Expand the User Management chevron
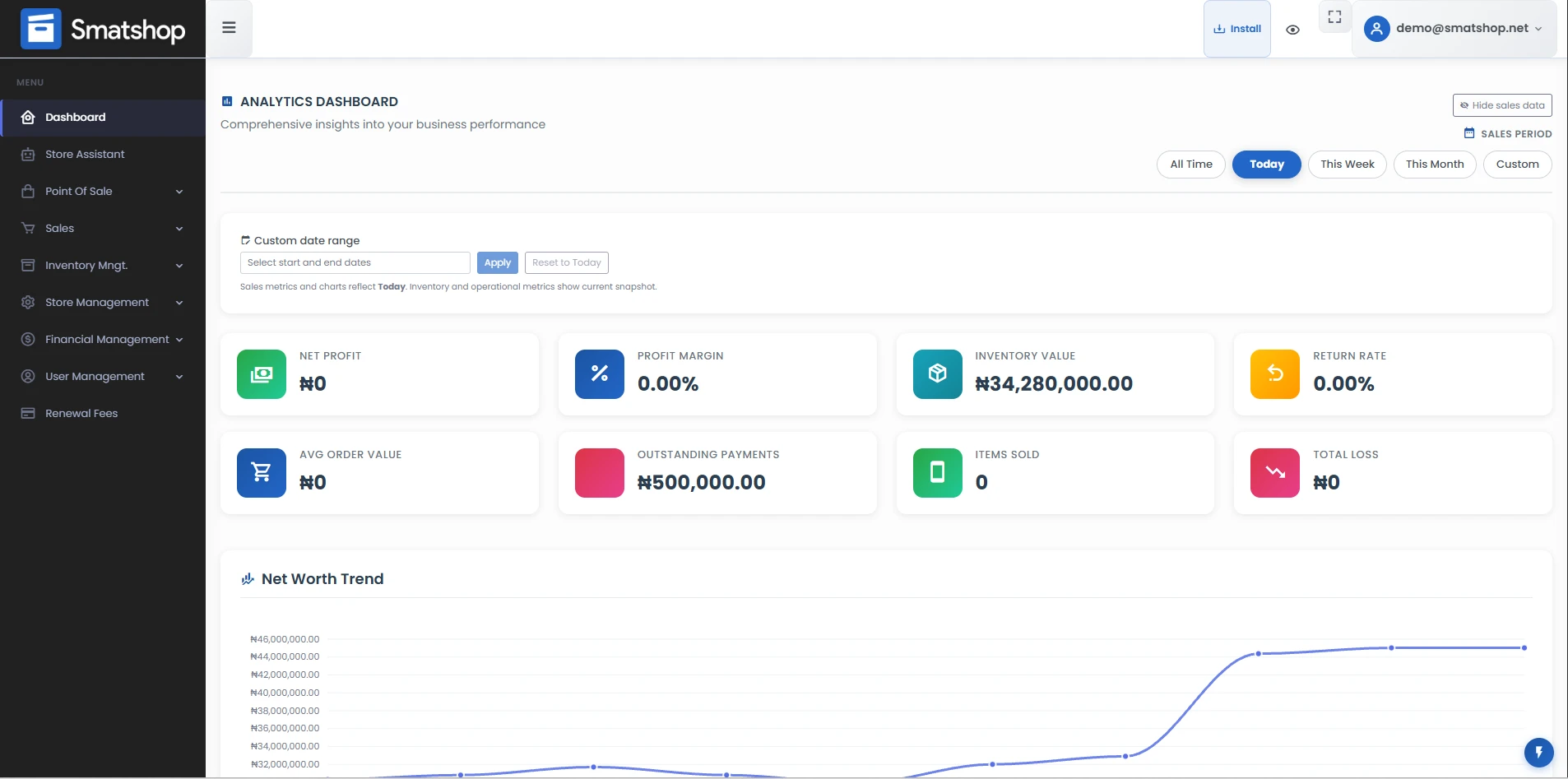 (179, 377)
